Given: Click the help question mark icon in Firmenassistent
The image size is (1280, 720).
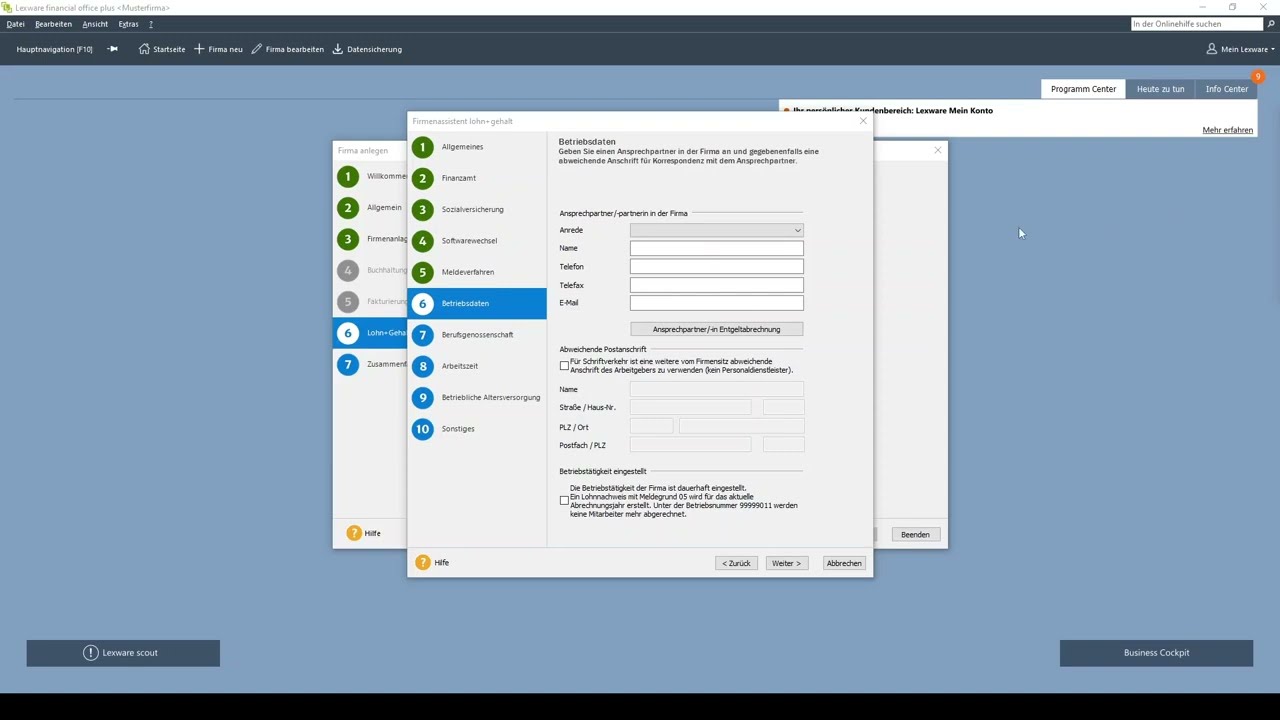Looking at the screenshot, I should pyautogui.click(x=423, y=563).
